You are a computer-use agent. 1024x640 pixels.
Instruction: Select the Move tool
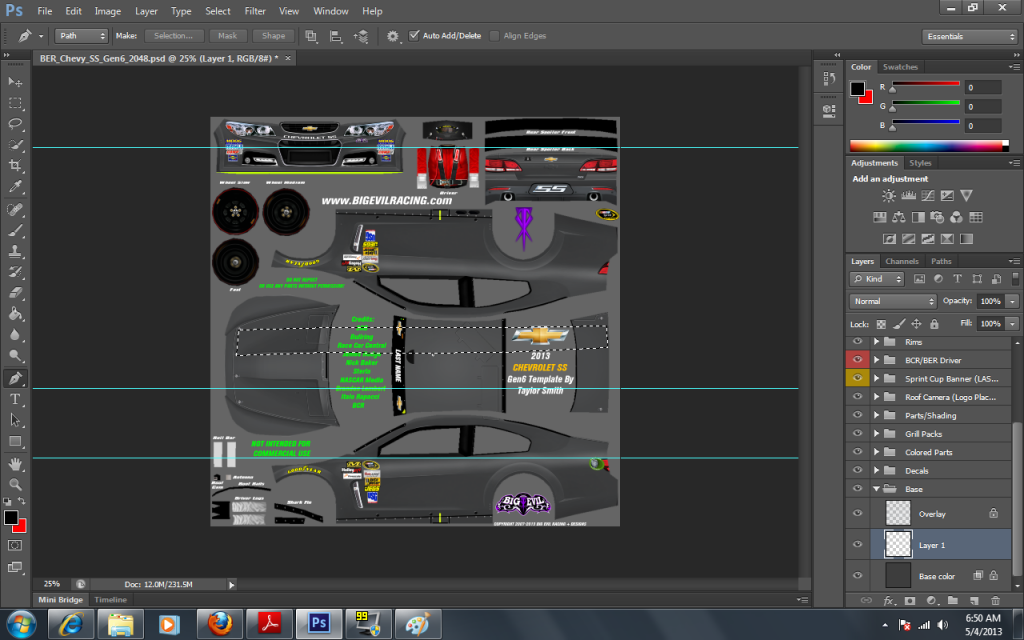pyautogui.click(x=15, y=82)
